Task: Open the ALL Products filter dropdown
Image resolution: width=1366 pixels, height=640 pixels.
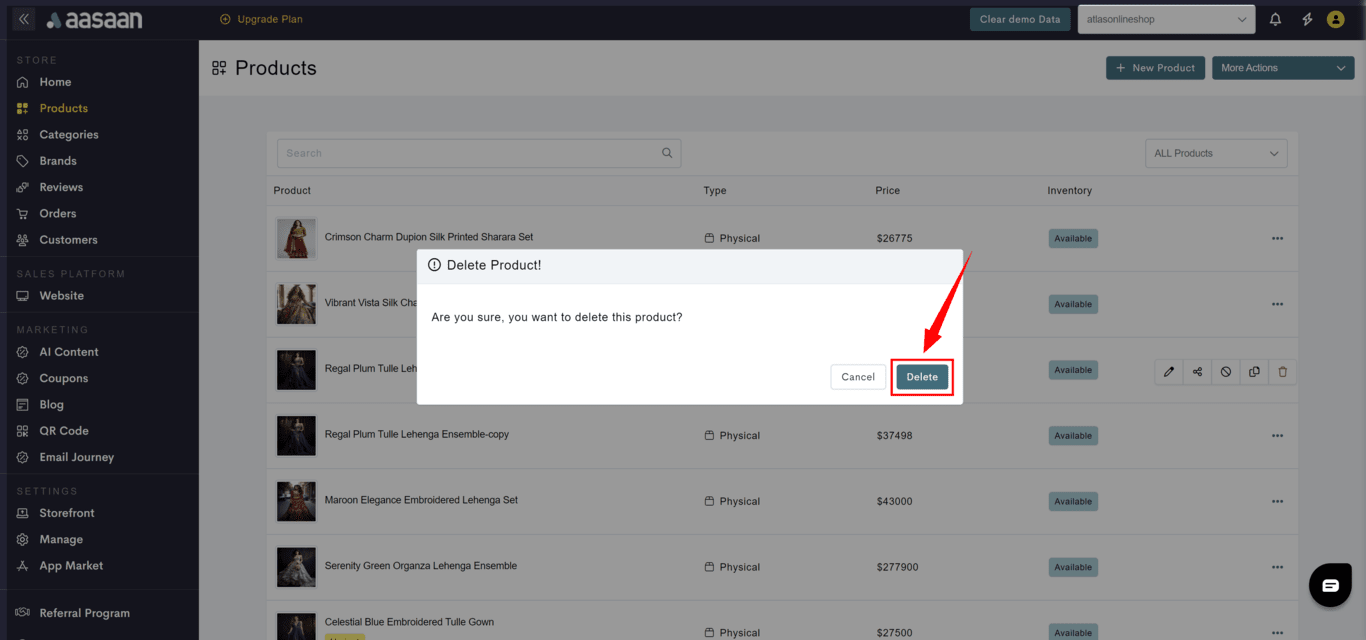Action: [1215, 153]
